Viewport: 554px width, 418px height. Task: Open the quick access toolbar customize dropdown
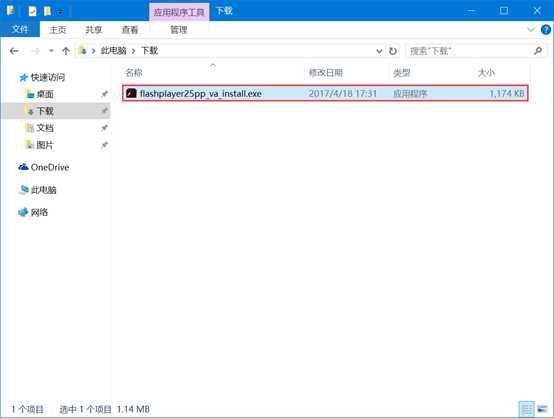click(60, 12)
